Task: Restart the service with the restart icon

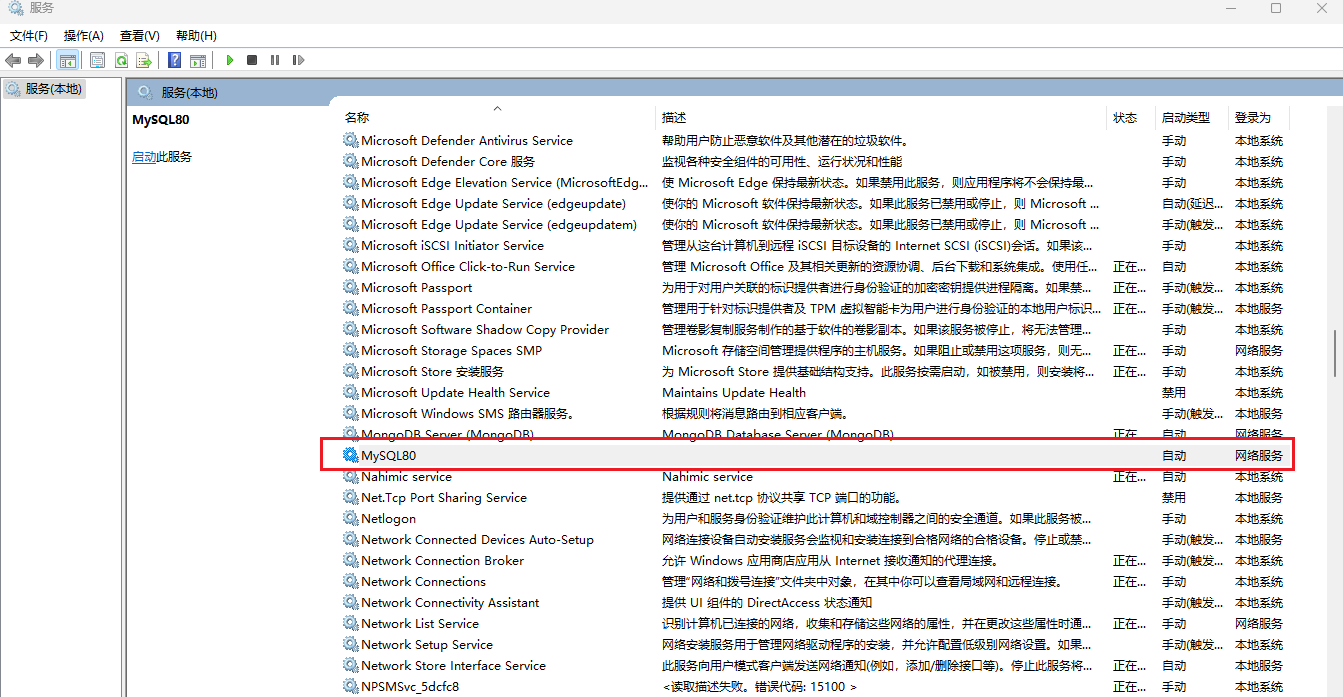Action: (298, 60)
